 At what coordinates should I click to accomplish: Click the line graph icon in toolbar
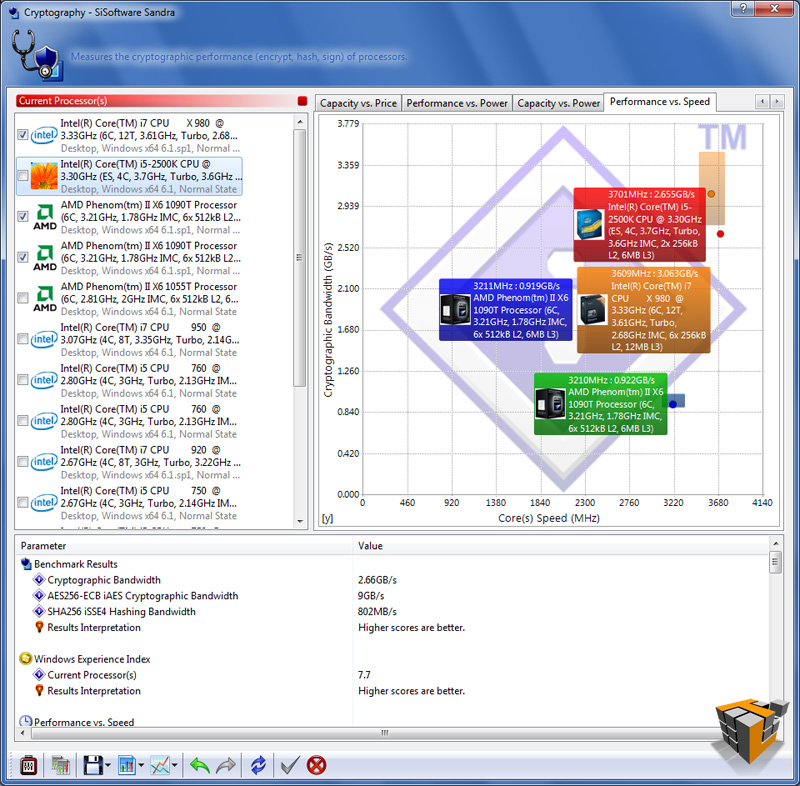160,765
